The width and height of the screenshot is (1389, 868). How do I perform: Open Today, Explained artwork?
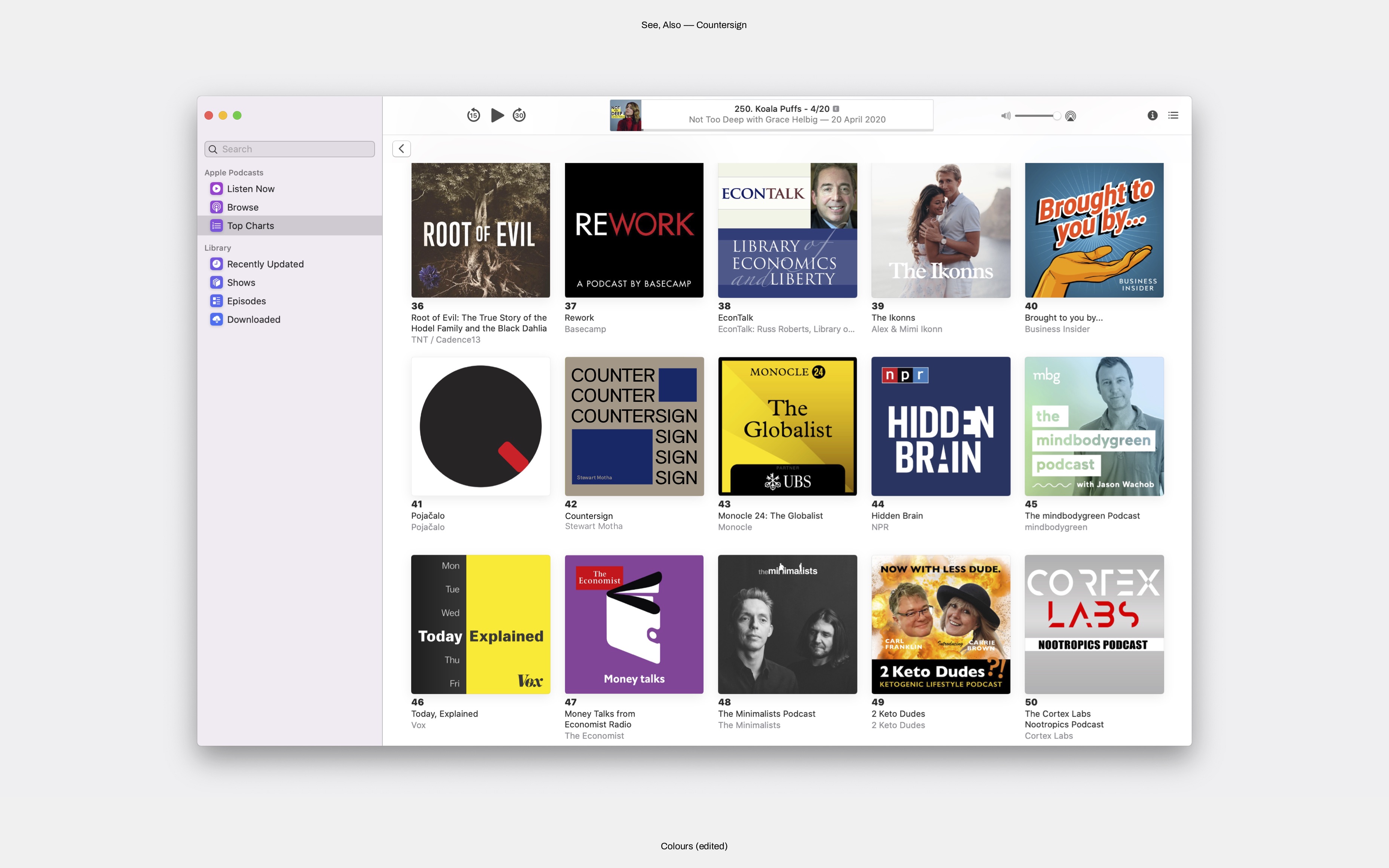[480, 624]
